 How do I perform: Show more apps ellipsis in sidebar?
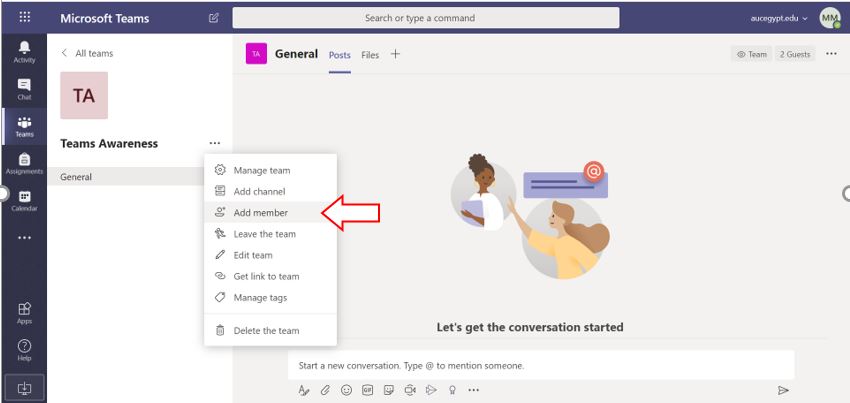point(24,238)
